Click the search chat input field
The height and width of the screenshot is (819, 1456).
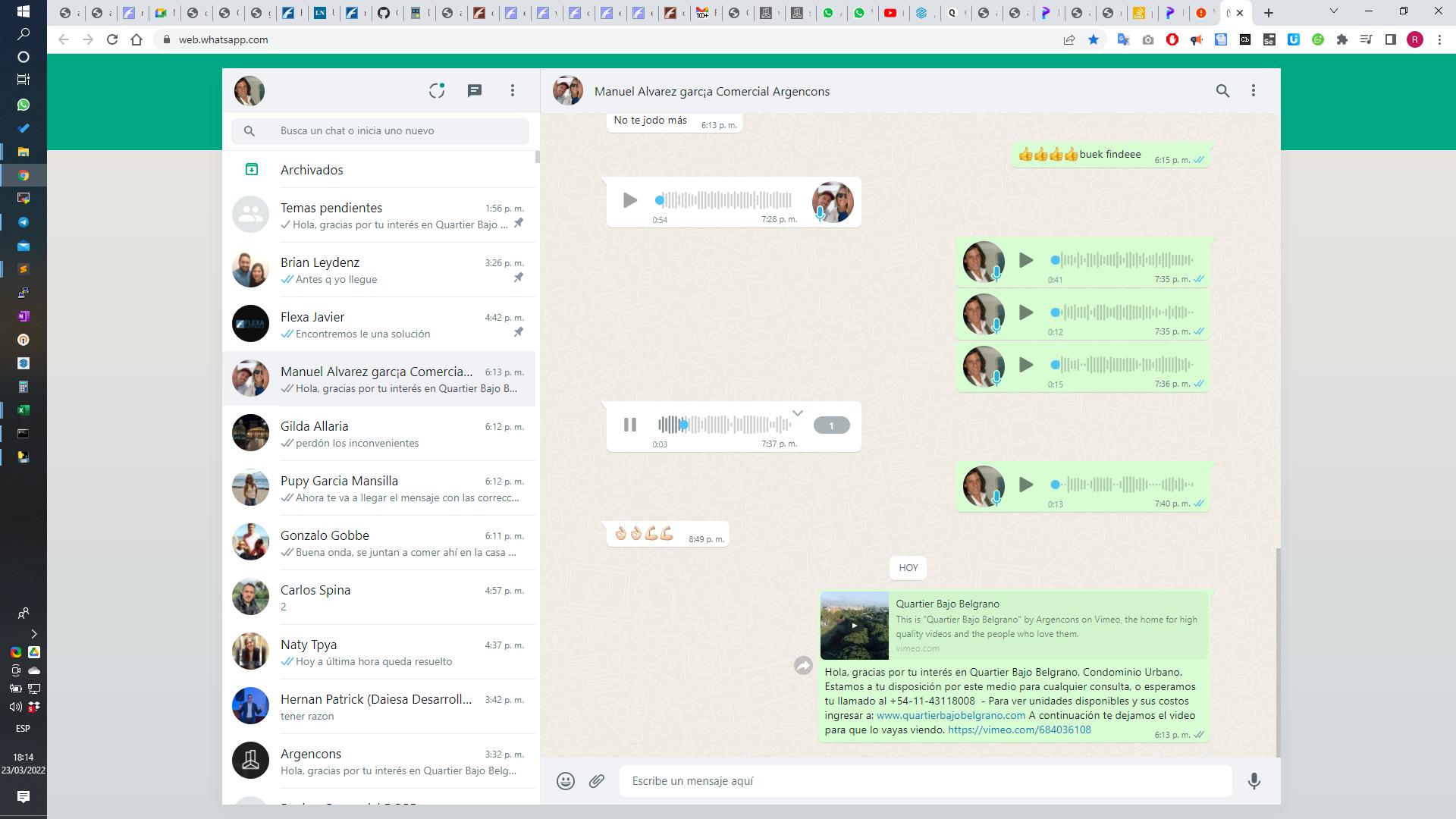click(381, 130)
